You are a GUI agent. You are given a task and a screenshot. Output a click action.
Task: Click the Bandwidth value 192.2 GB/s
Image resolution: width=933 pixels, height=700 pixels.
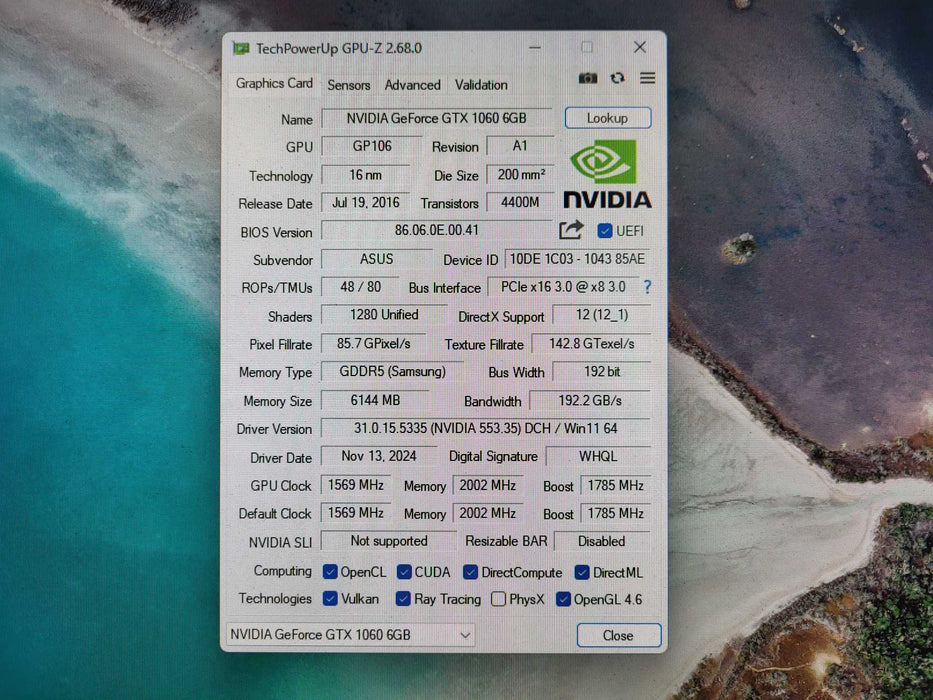[x=590, y=401]
